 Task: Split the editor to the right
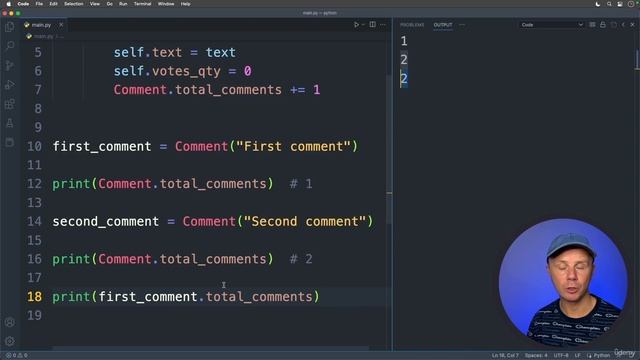pyautogui.click(x=373, y=24)
